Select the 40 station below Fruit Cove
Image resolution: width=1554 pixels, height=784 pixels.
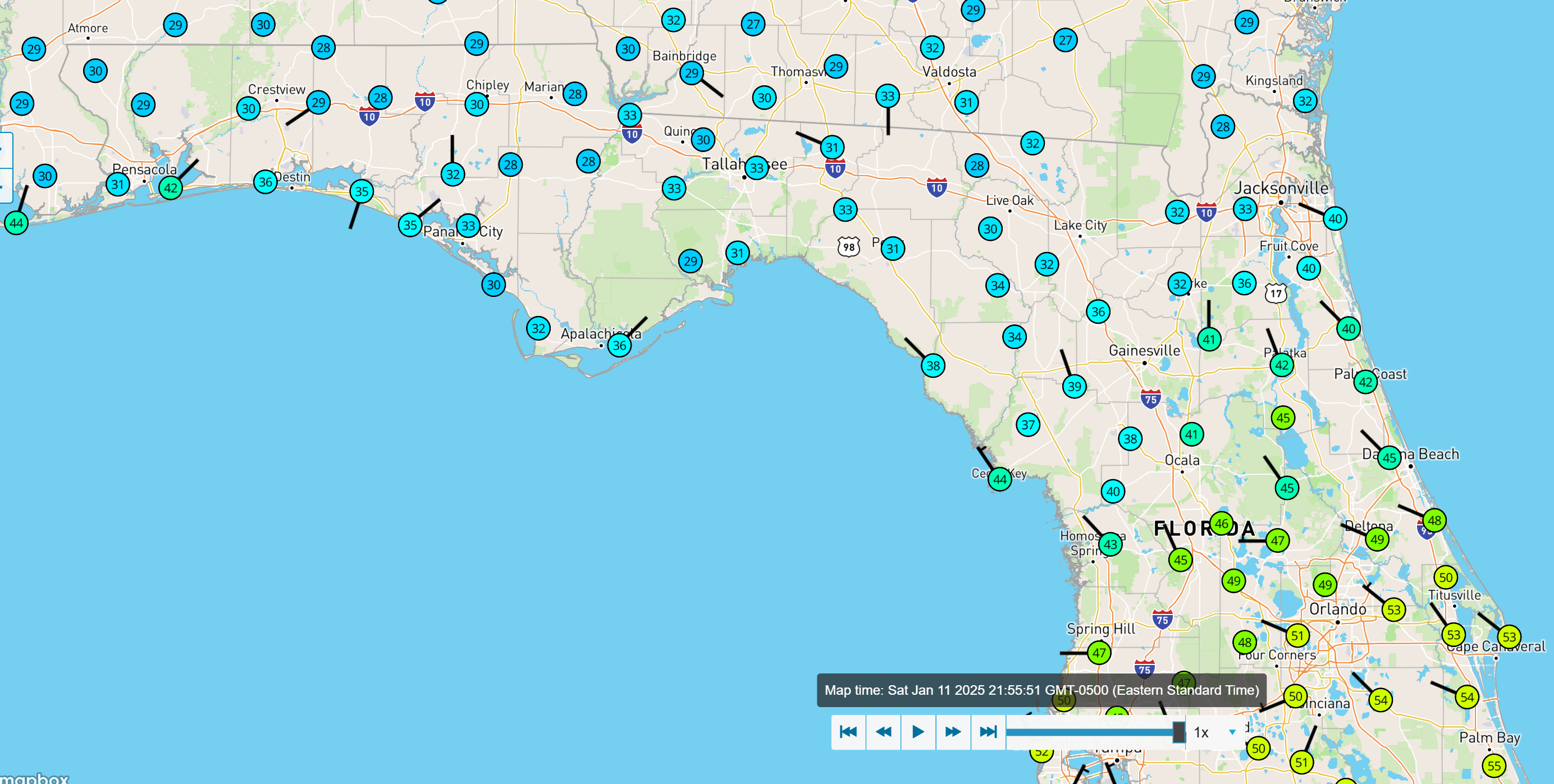[x=1309, y=268]
